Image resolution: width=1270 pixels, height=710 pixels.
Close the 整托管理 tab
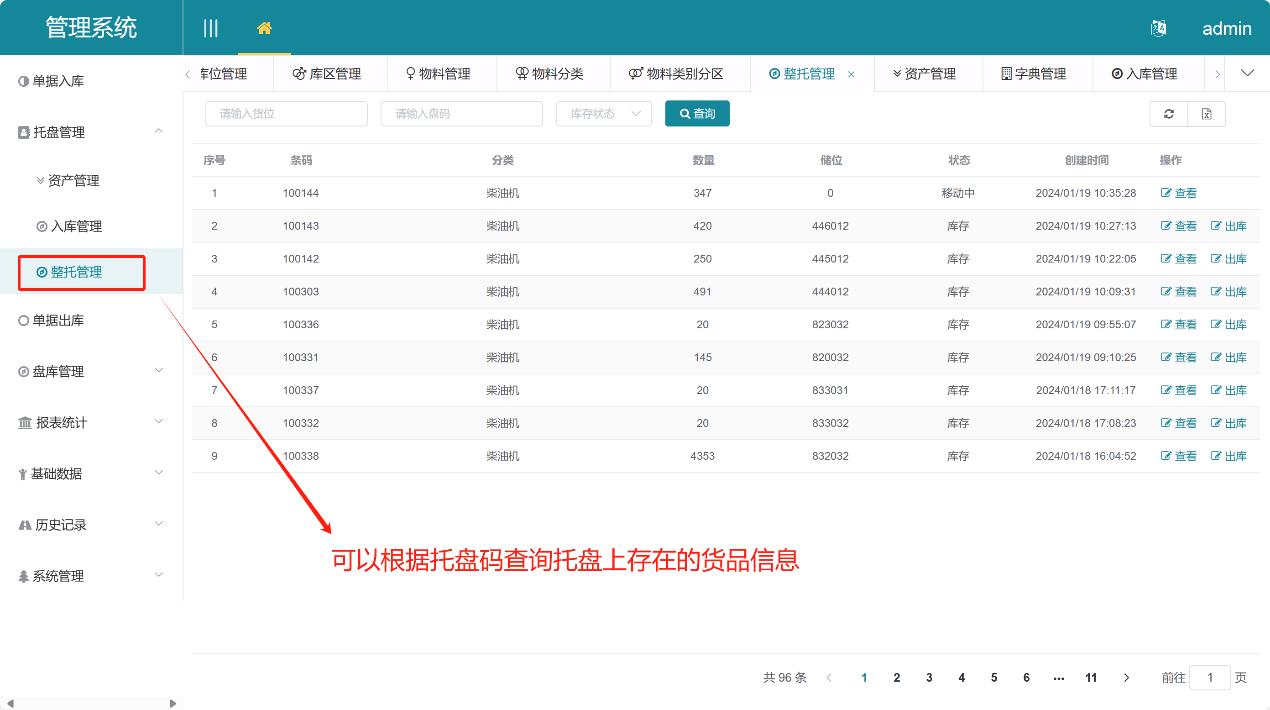click(851, 73)
